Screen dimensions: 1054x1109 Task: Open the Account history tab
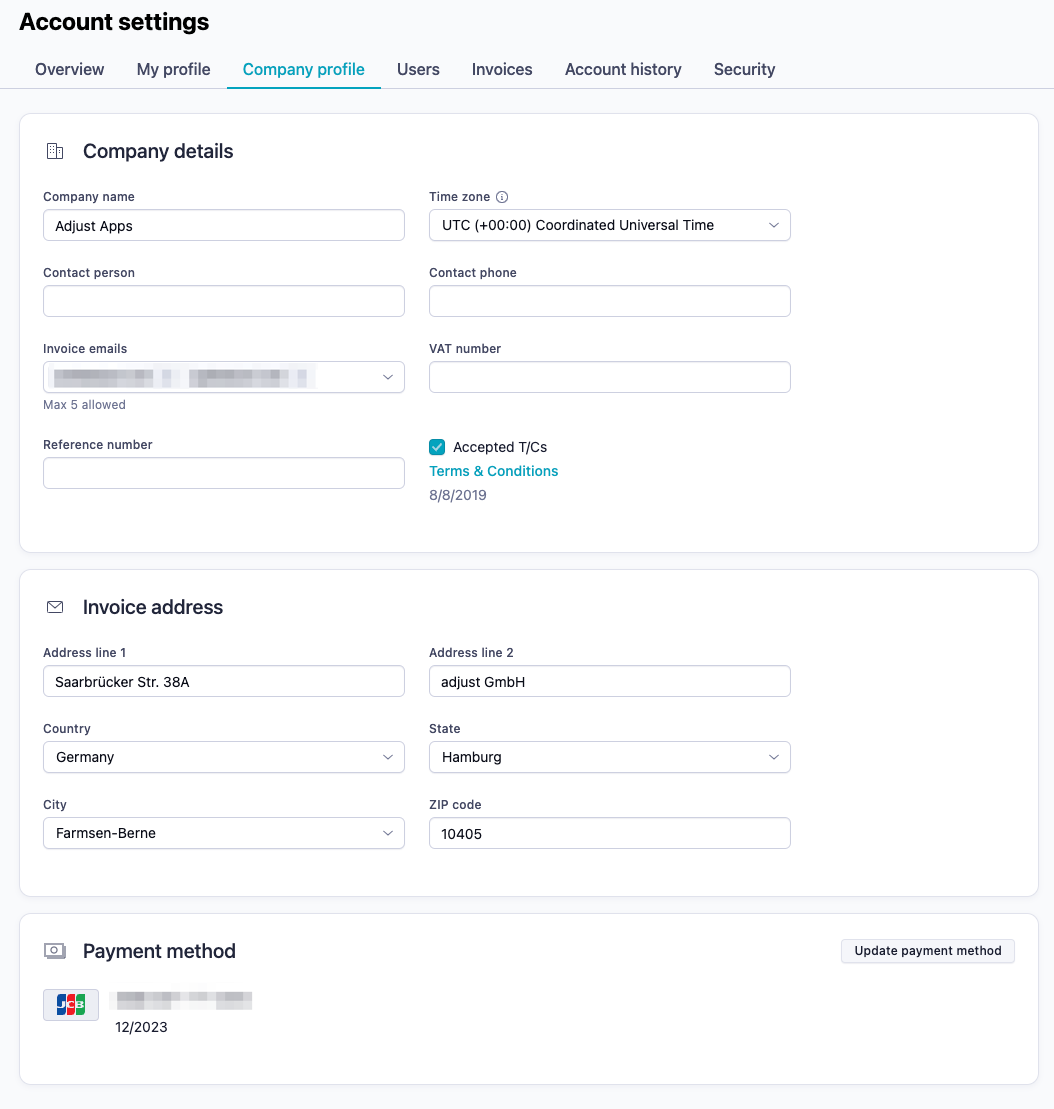622,69
